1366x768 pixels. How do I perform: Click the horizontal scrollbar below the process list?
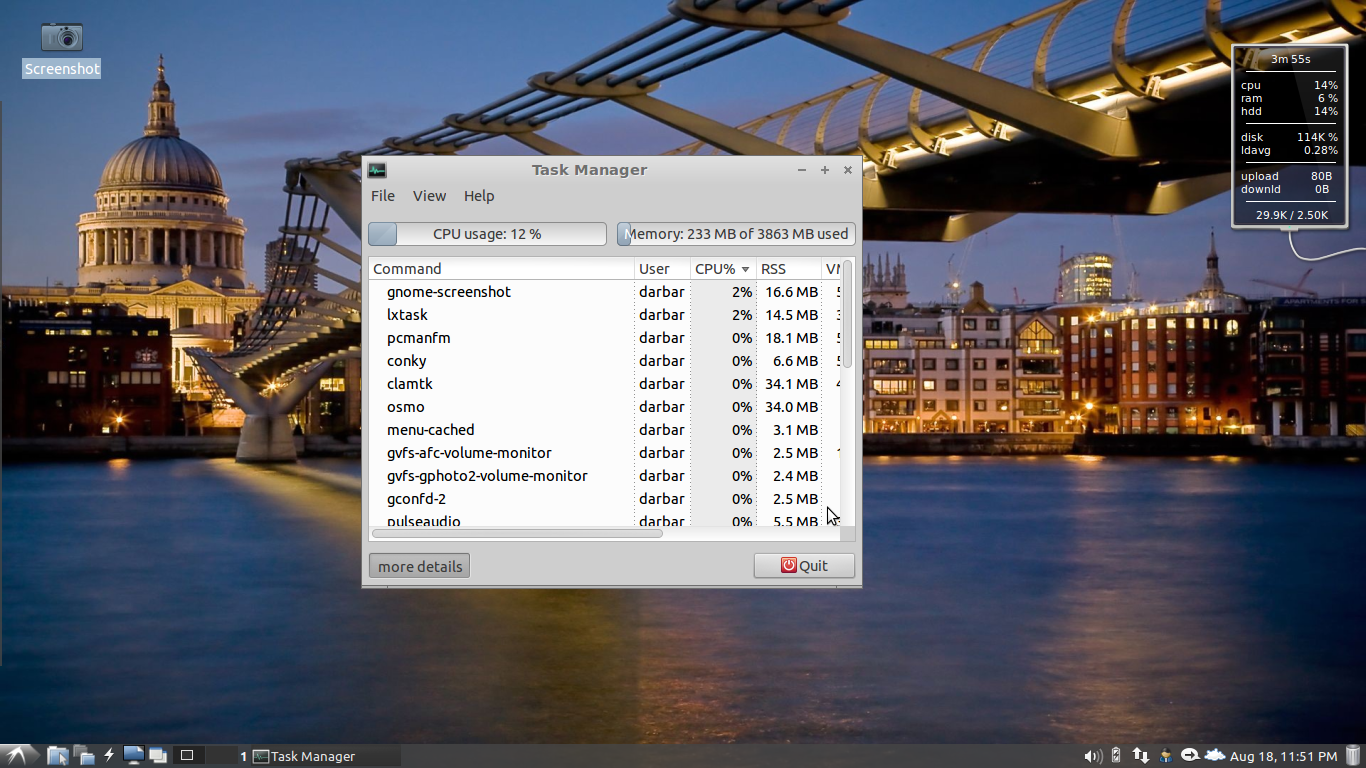pyautogui.click(x=517, y=533)
